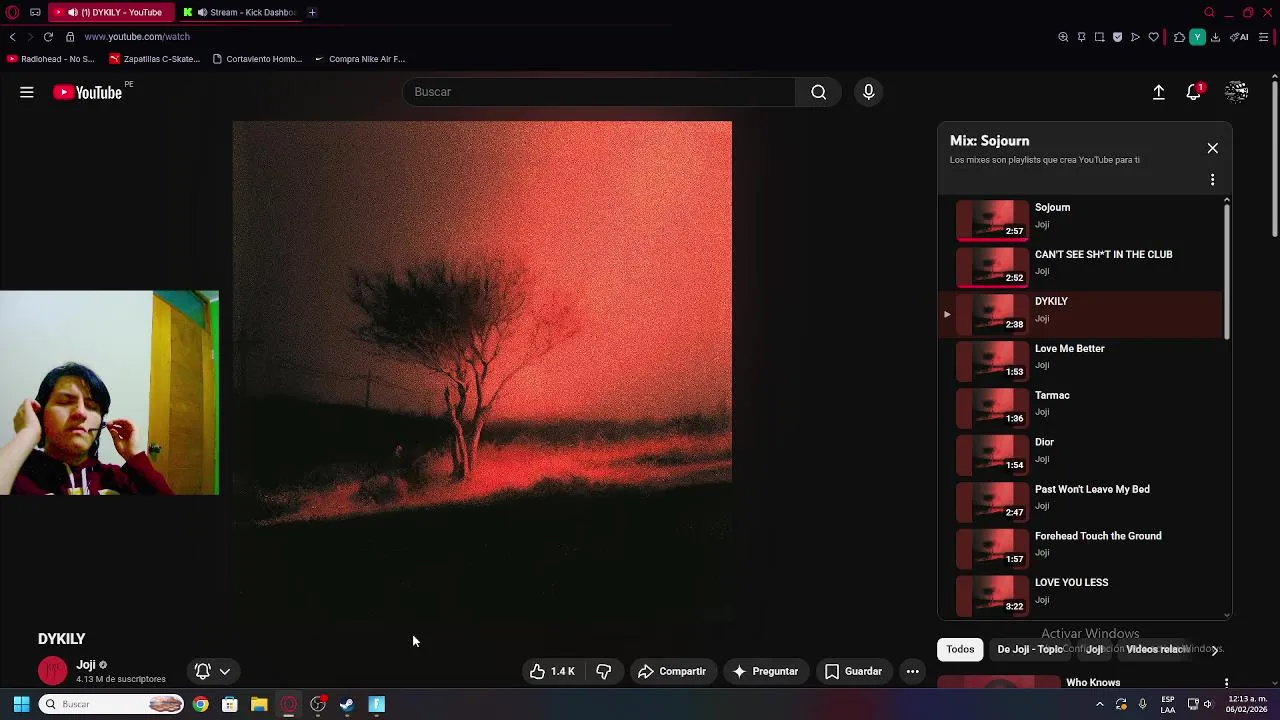Open the Windows Start menu

click(21, 704)
